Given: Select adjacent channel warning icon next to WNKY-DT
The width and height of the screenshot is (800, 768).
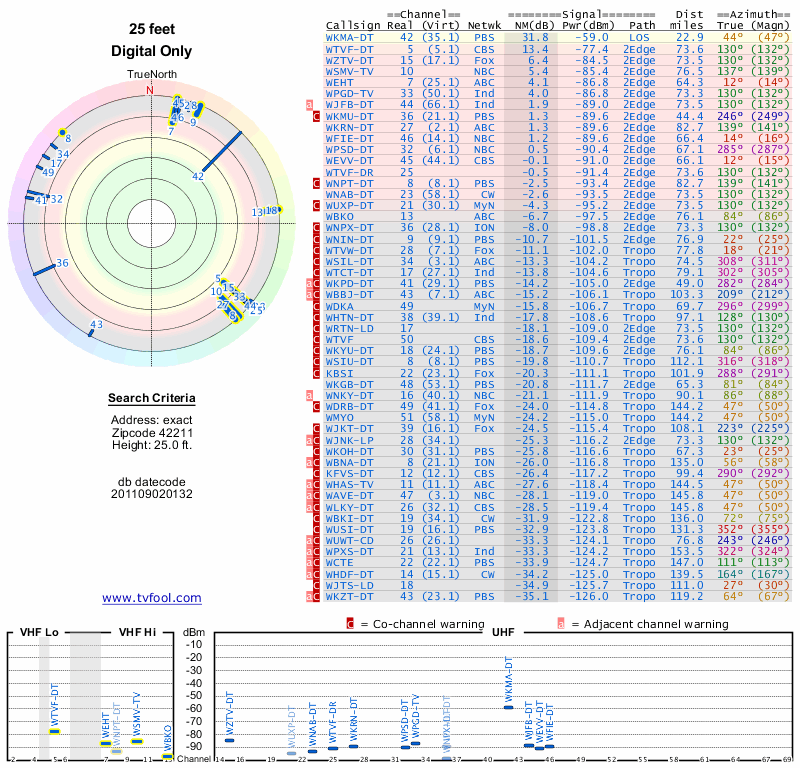Looking at the screenshot, I should tap(310, 396).
